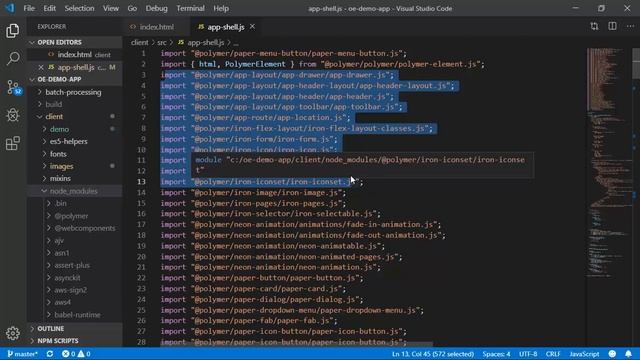Close app-shell.js in Open Editors list
The image size is (640, 360).
[x=40, y=67]
